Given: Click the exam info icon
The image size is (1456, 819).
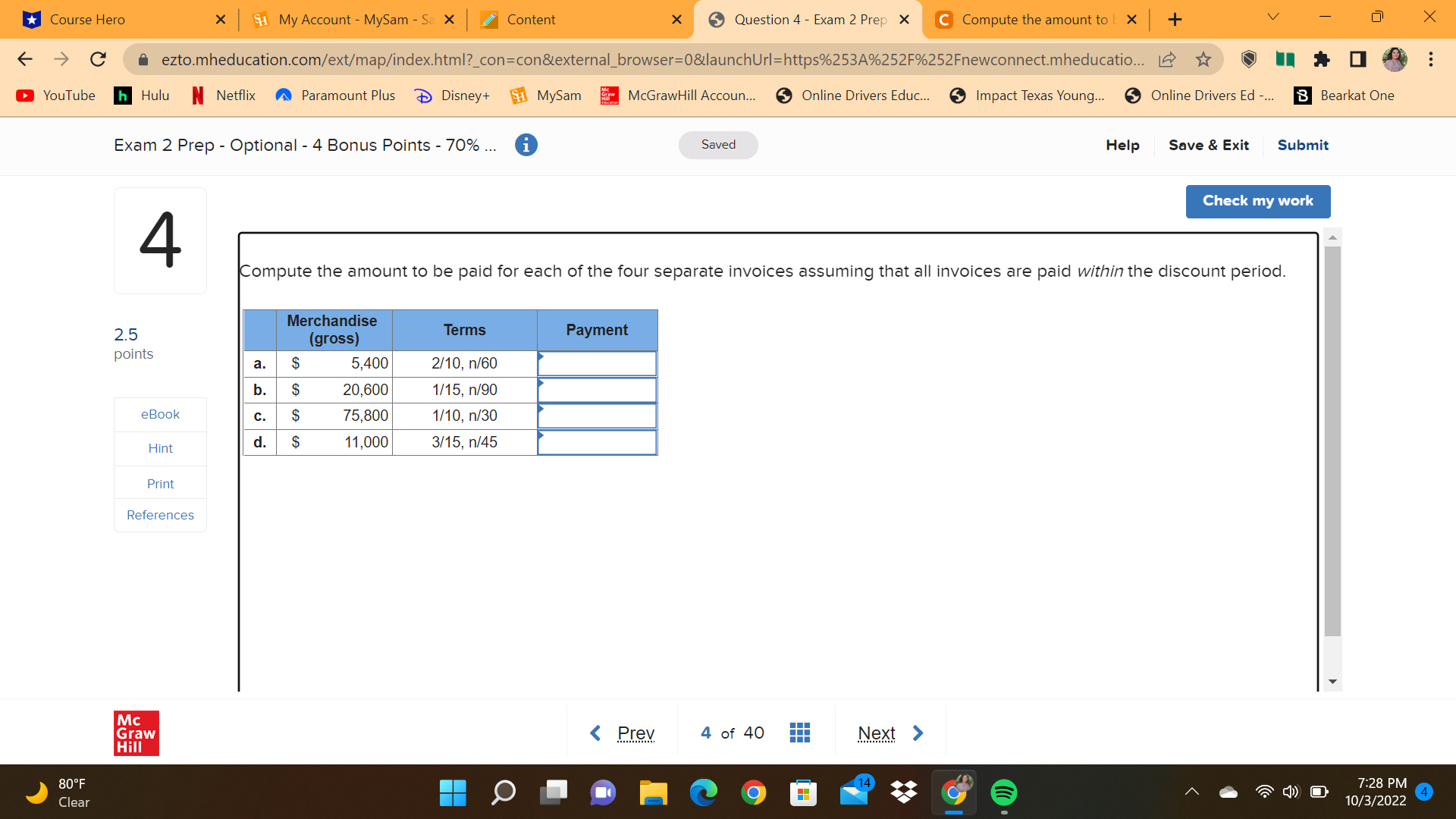Looking at the screenshot, I should [526, 145].
